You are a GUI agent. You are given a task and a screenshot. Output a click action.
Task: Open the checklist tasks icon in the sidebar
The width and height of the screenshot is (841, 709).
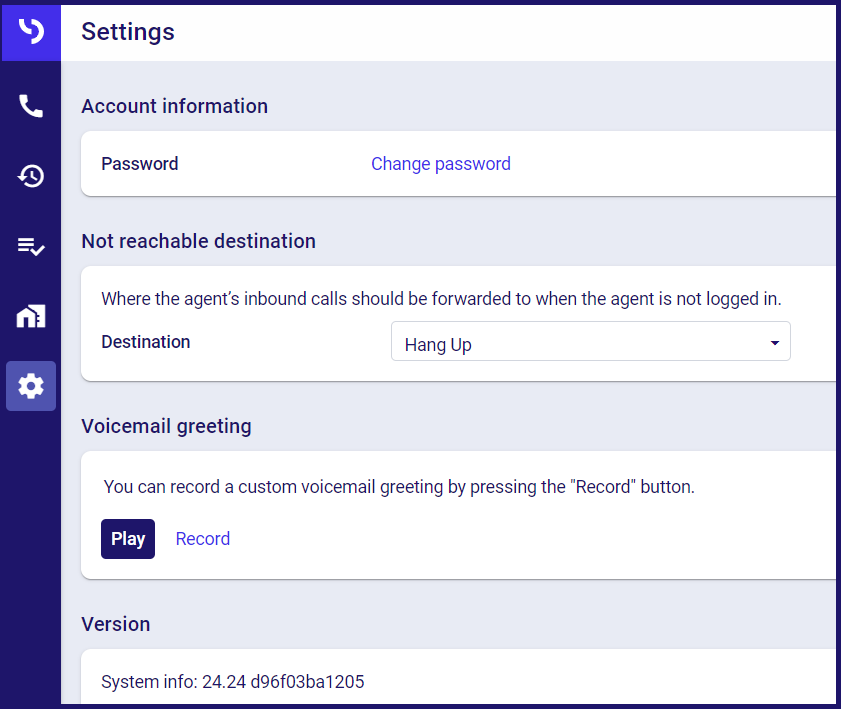click(x=31, y=246)
